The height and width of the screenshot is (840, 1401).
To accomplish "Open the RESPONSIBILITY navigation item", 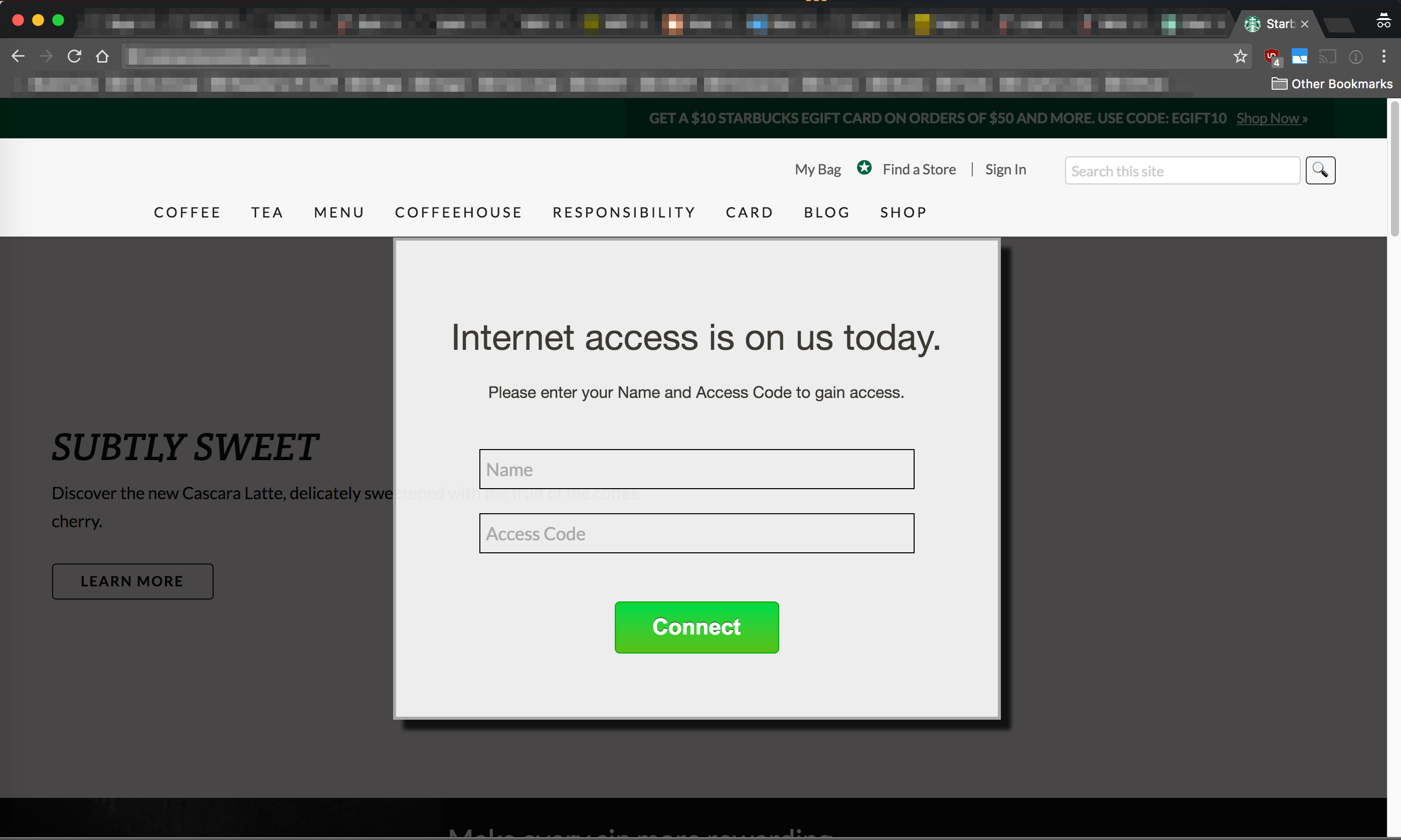I will 624,213.
